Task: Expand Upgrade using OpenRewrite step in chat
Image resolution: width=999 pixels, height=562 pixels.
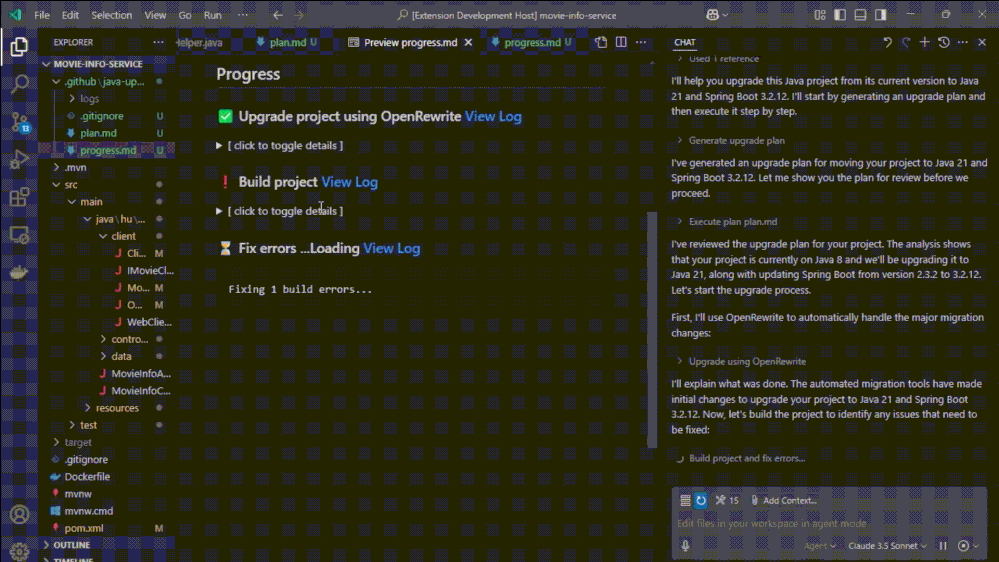Action: 740,361
